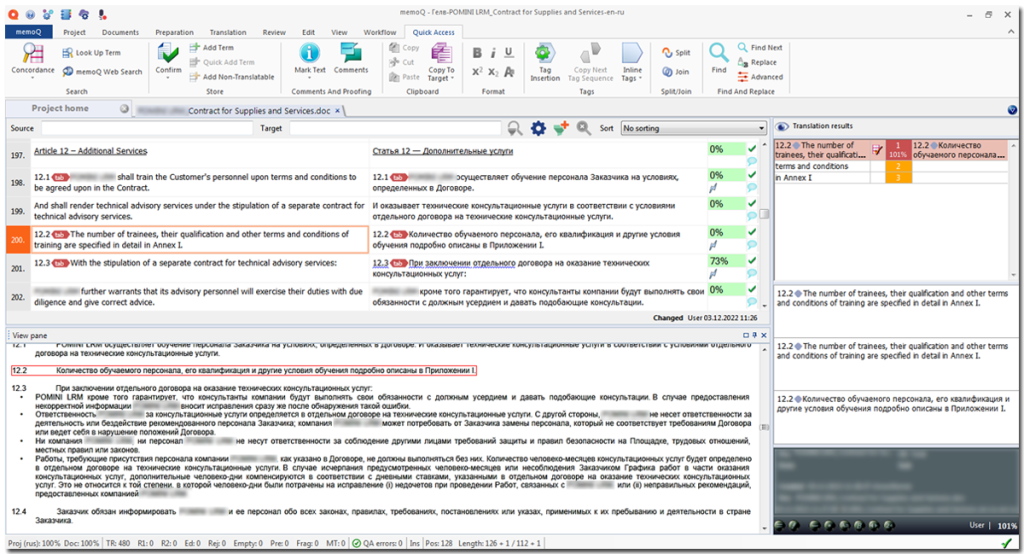Toggle confirmed checkmark on segment 198
The width and height of the screenshot is (1024, 554).
[752, 175]
